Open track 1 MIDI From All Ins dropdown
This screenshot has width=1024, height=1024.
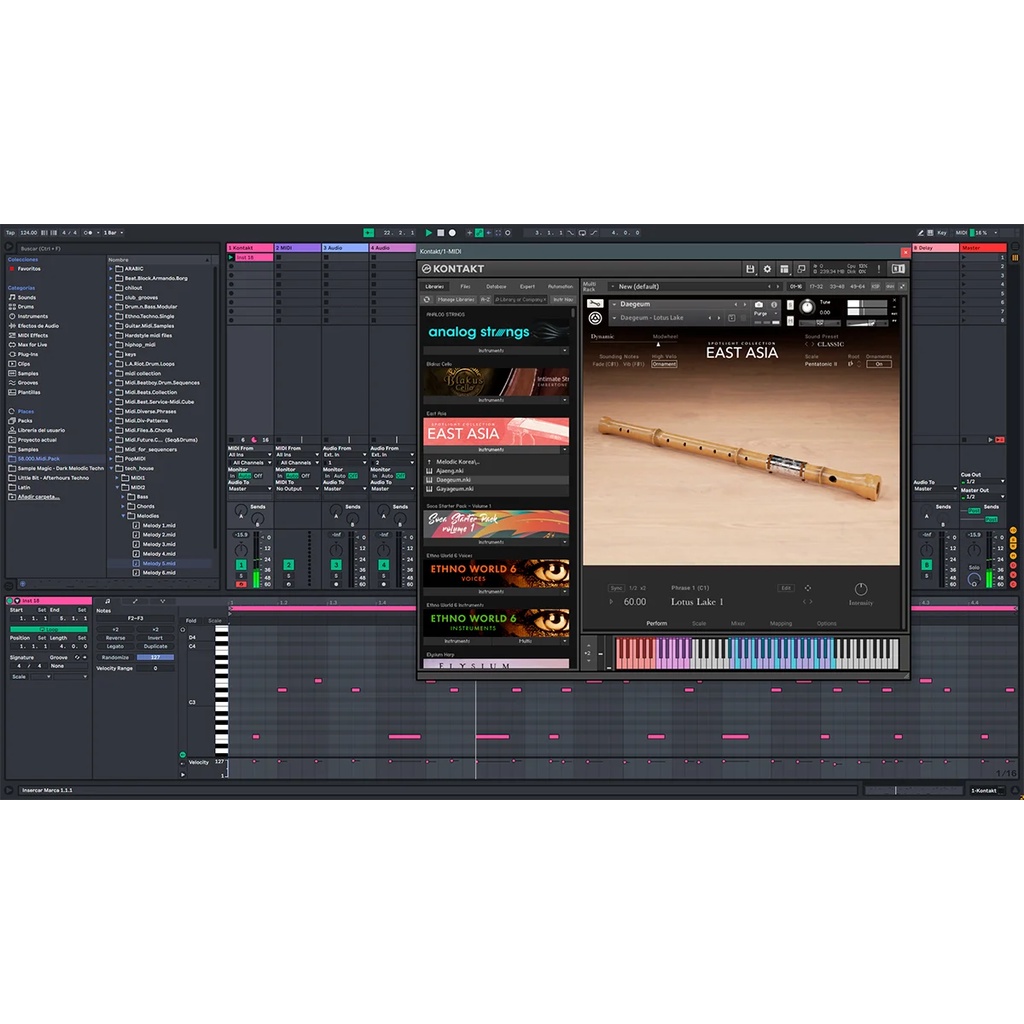click(249, 455)
